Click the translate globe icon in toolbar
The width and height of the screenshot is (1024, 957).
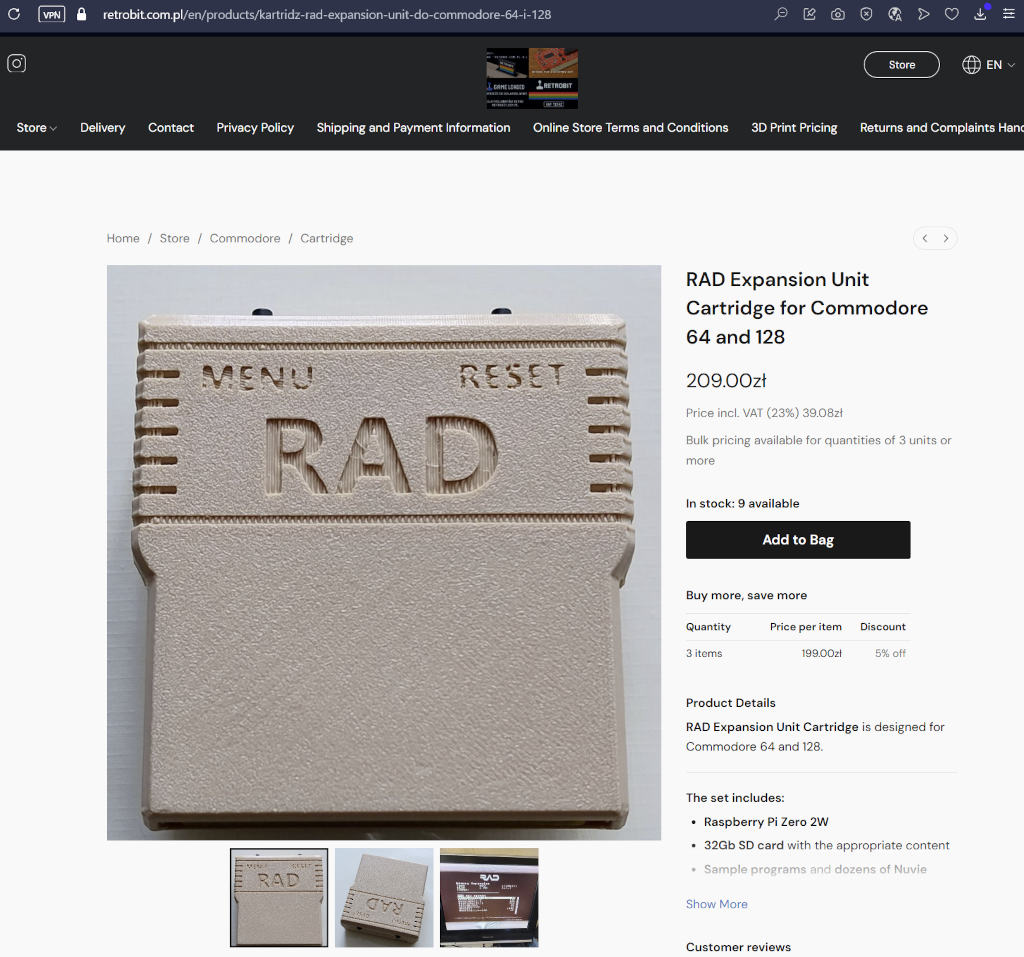(x=895, y=14)
